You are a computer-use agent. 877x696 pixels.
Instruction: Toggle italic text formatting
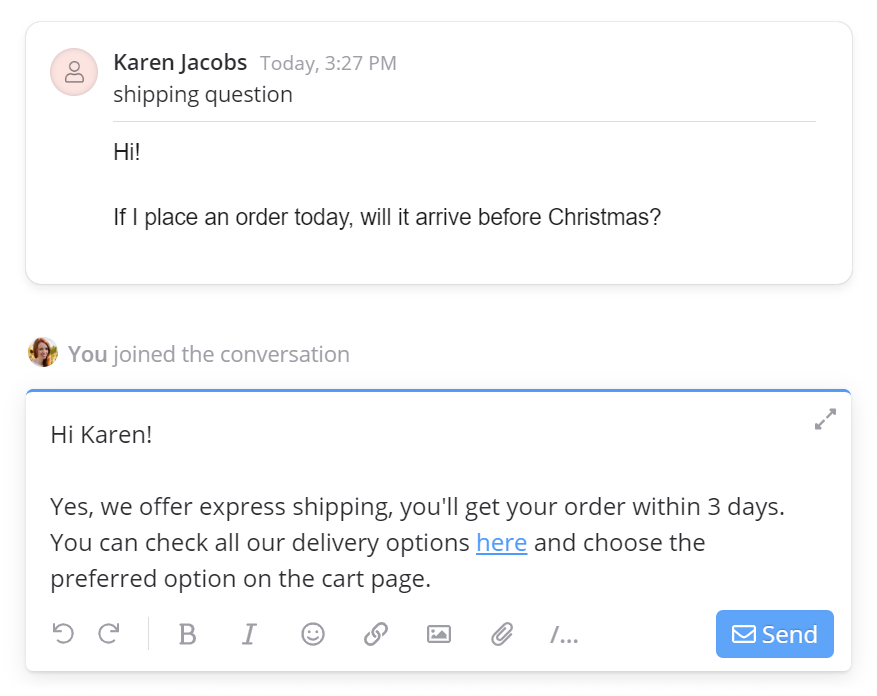pos(249,634)
